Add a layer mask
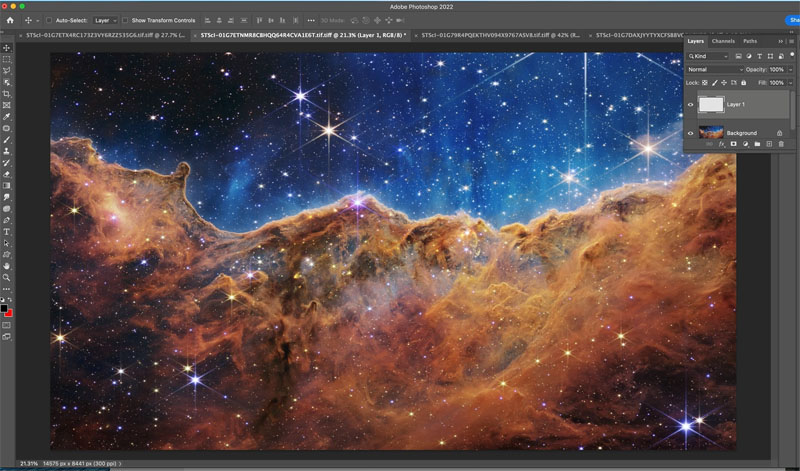This screenshot has width=800, height=471. click(x=734, y=144)
